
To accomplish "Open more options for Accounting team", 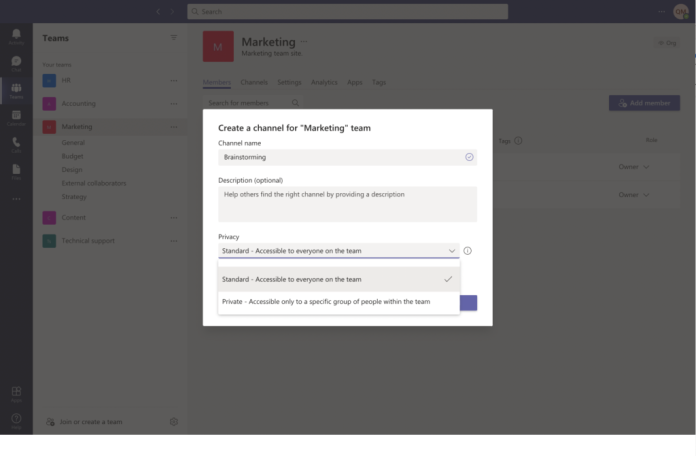I will [174, 103].
